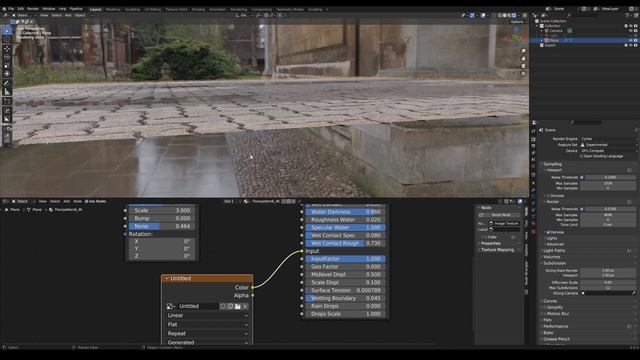The height and width of the screenshot is (360, 640).
Task: Select the Cursor tool in viewport toolbar
Action: pyautogui.click(x=7, y=40)
